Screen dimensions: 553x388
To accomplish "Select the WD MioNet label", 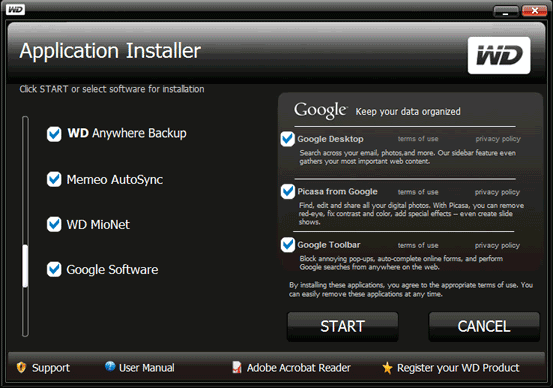I will click(98, 225).
